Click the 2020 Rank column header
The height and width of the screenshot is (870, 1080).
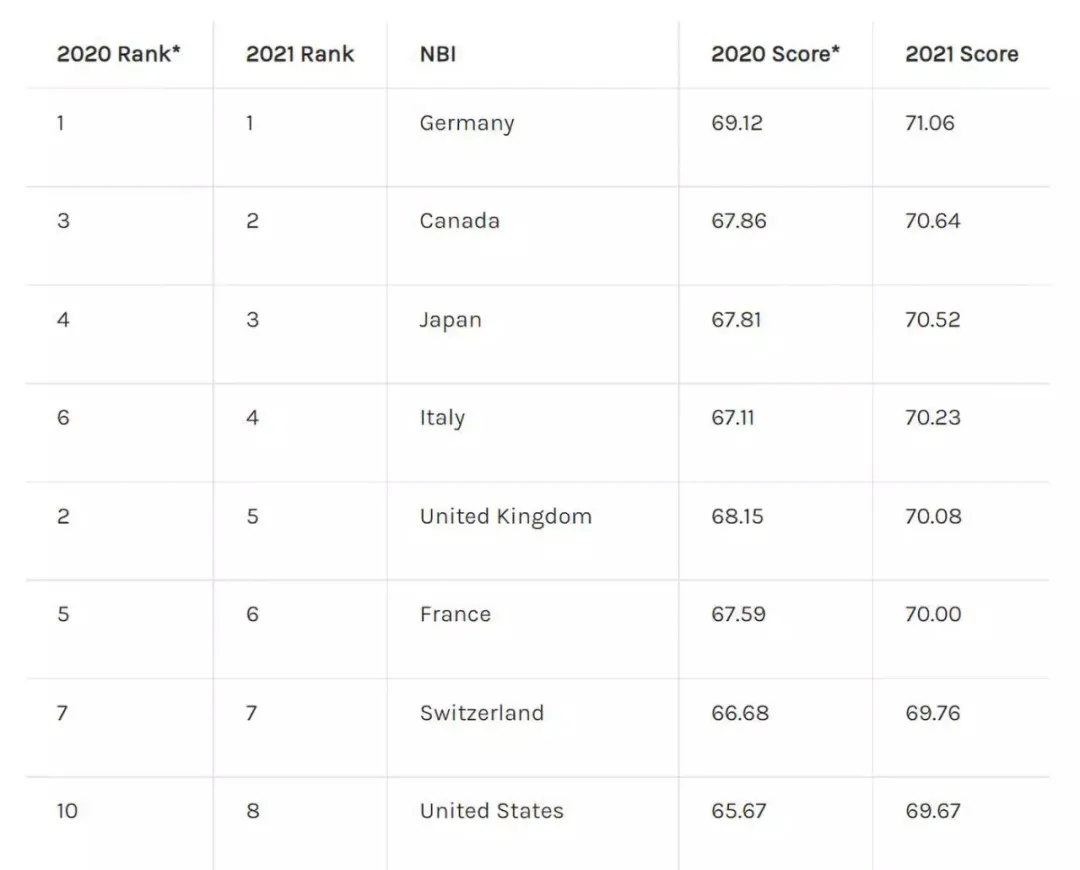118,54
